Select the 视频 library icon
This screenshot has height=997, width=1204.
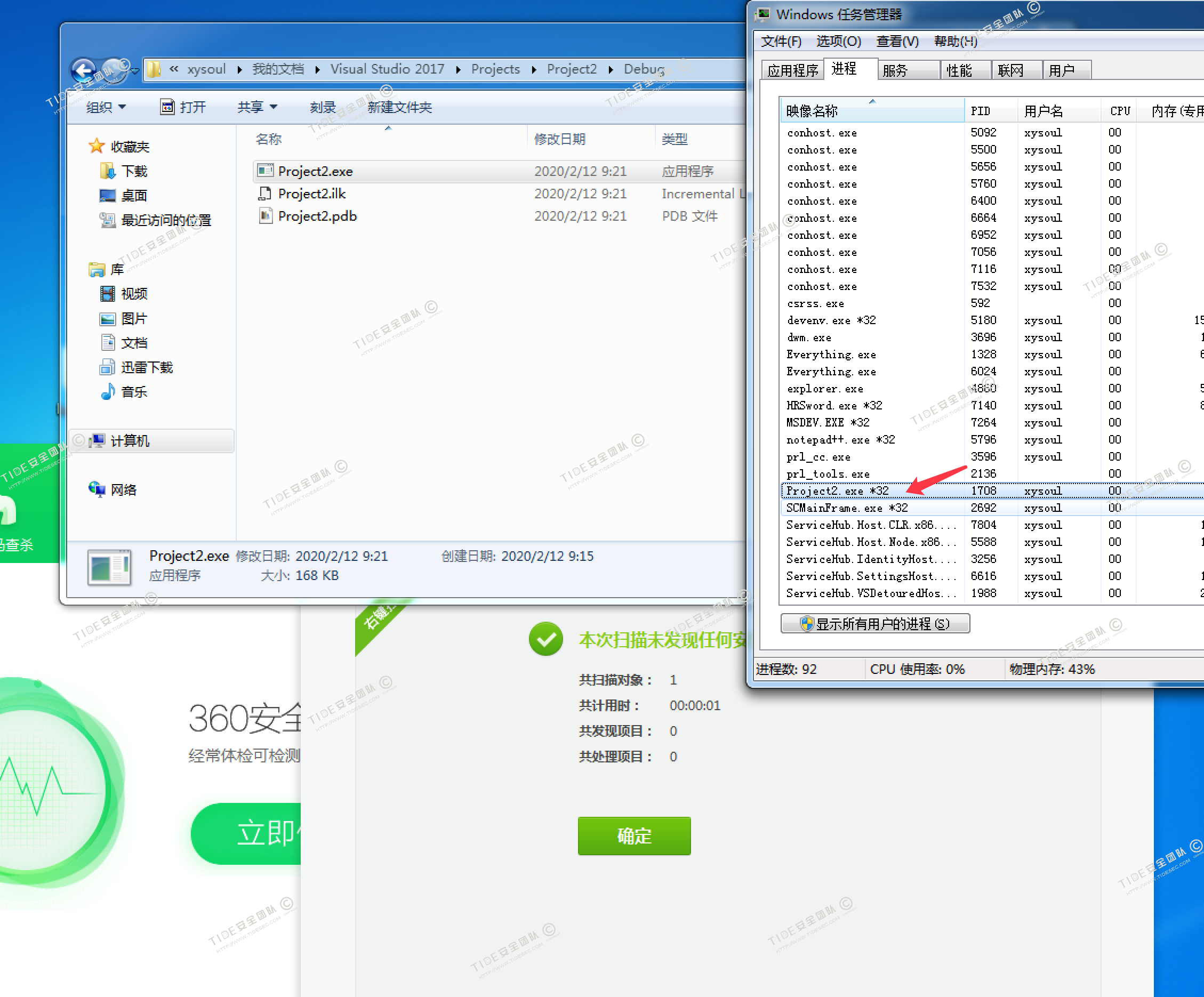click(x=107, y=294)
